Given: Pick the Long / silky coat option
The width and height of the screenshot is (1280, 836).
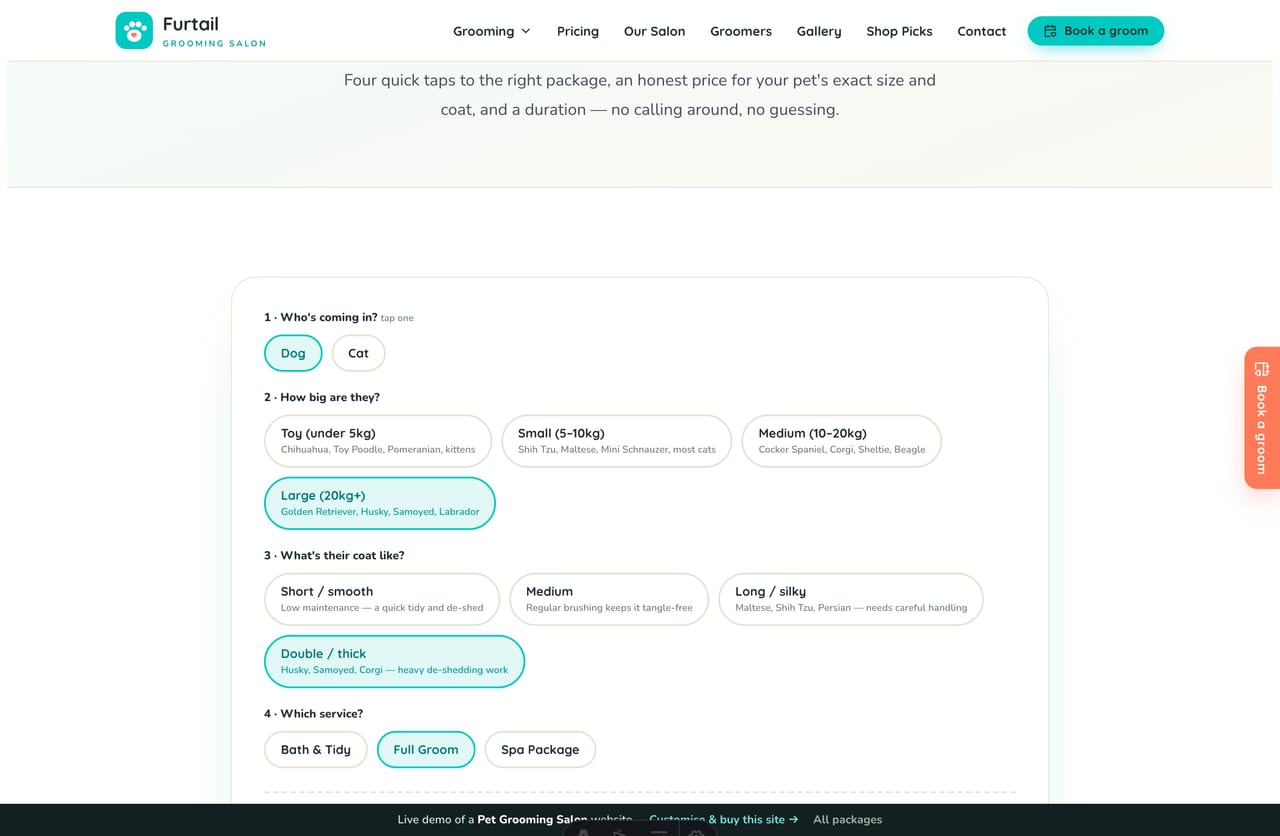Looking at the screenshot, I should 851,599.
